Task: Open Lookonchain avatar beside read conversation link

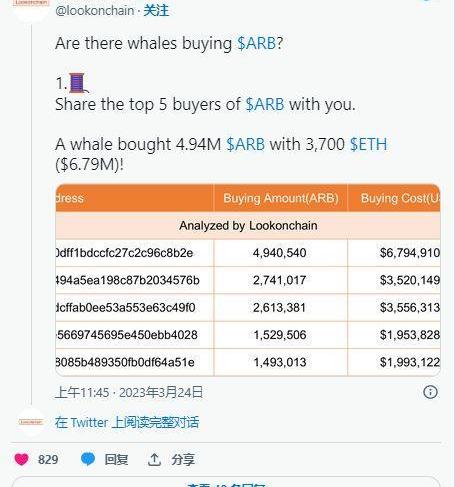Action: click(31, 422)
